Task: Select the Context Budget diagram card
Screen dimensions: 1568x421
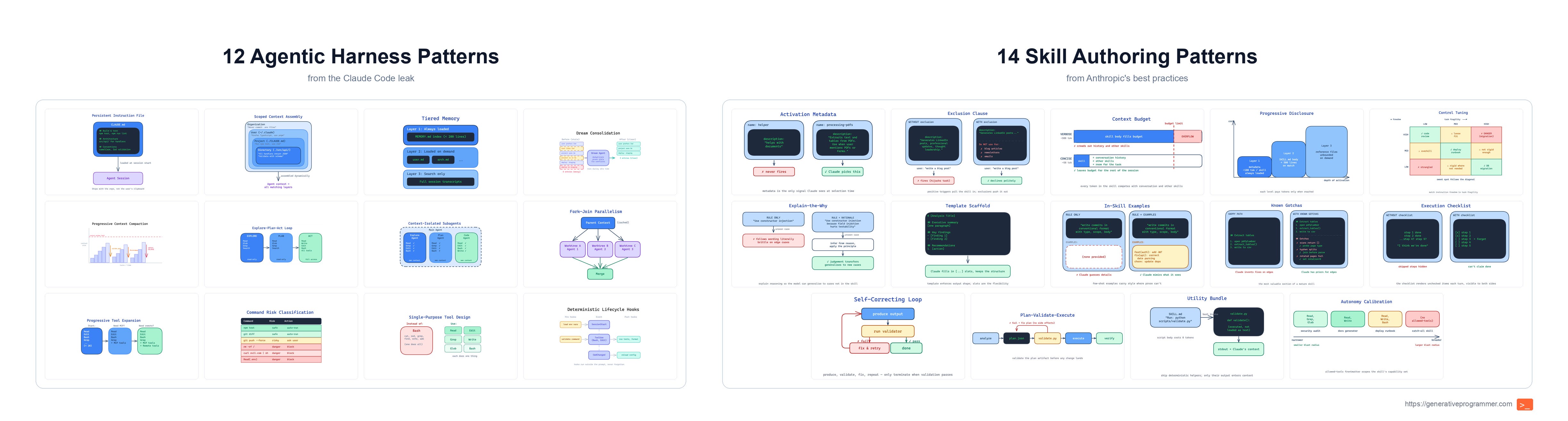Action: [x=1127, y=152]
